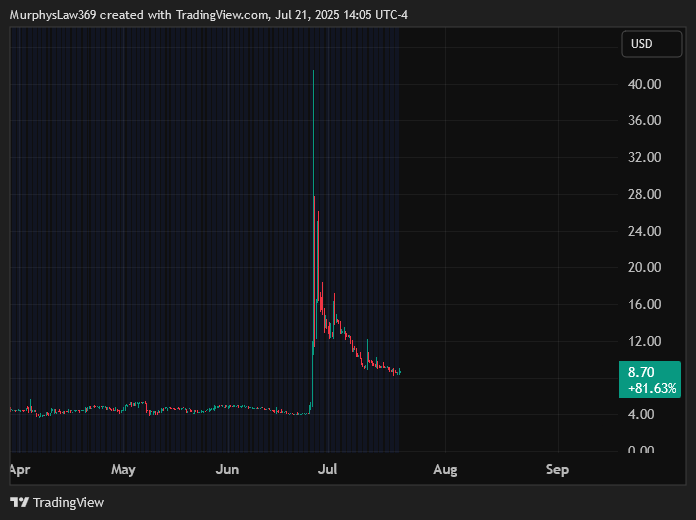Select the 24.00 price axis label
696x520 pixels.
645,231
